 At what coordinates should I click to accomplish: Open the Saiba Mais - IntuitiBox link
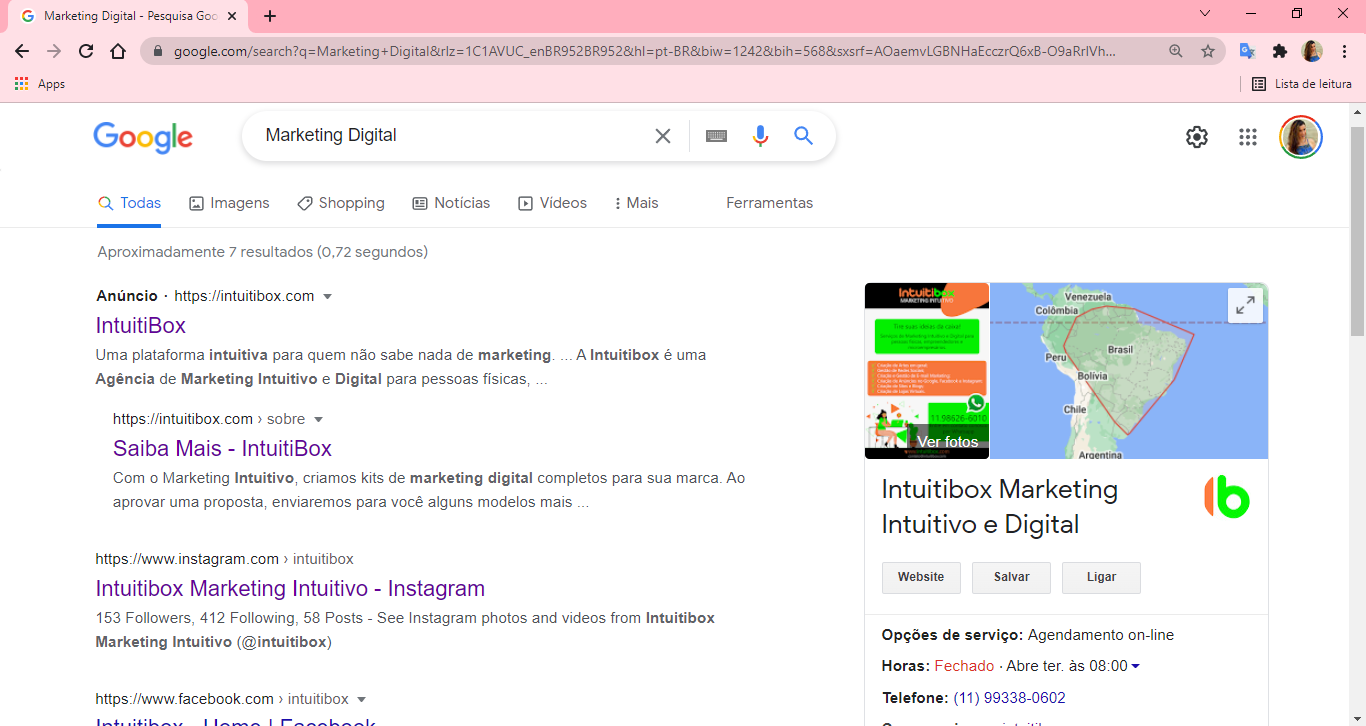tap(222, 448)
